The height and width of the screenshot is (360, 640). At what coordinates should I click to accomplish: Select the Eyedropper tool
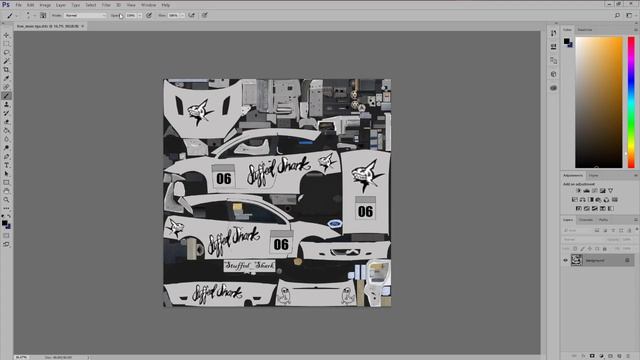6,78
